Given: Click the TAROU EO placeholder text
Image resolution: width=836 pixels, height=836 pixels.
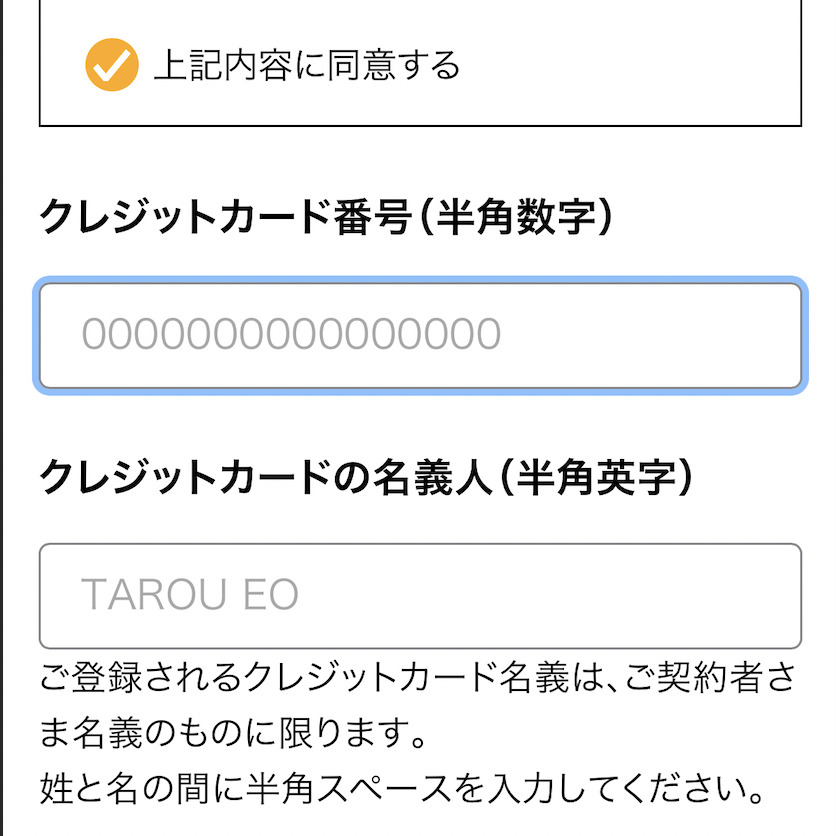Looking at the screenshot, I should tap(190, 596).
